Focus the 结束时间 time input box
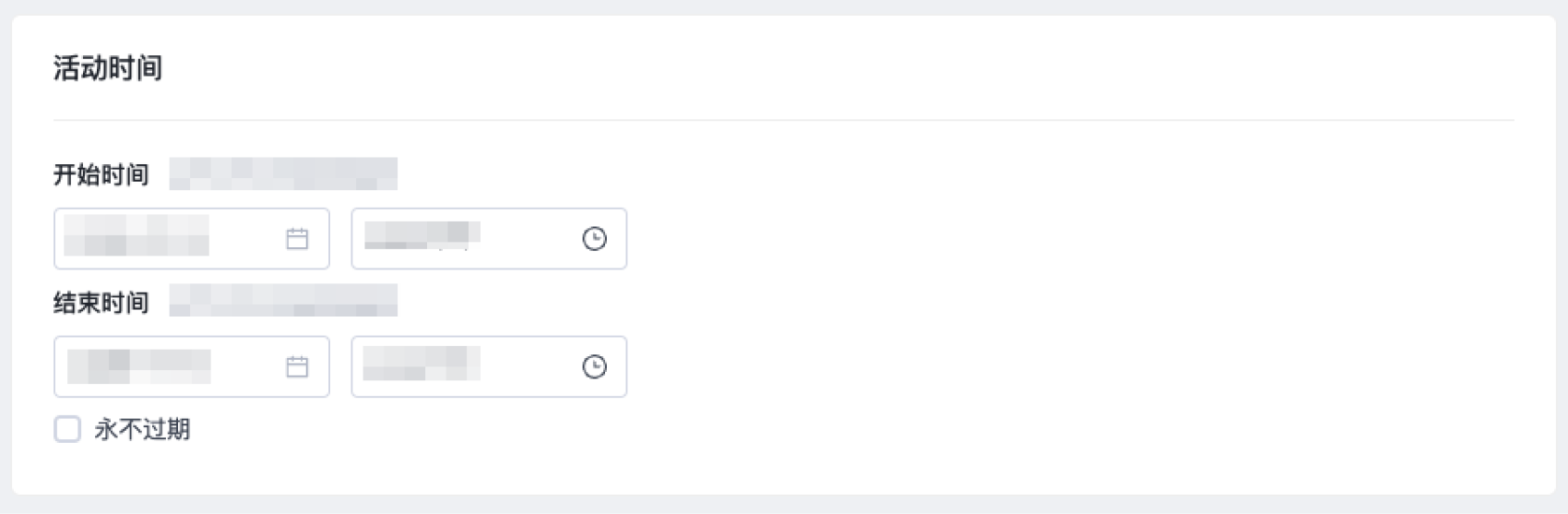 489,366
